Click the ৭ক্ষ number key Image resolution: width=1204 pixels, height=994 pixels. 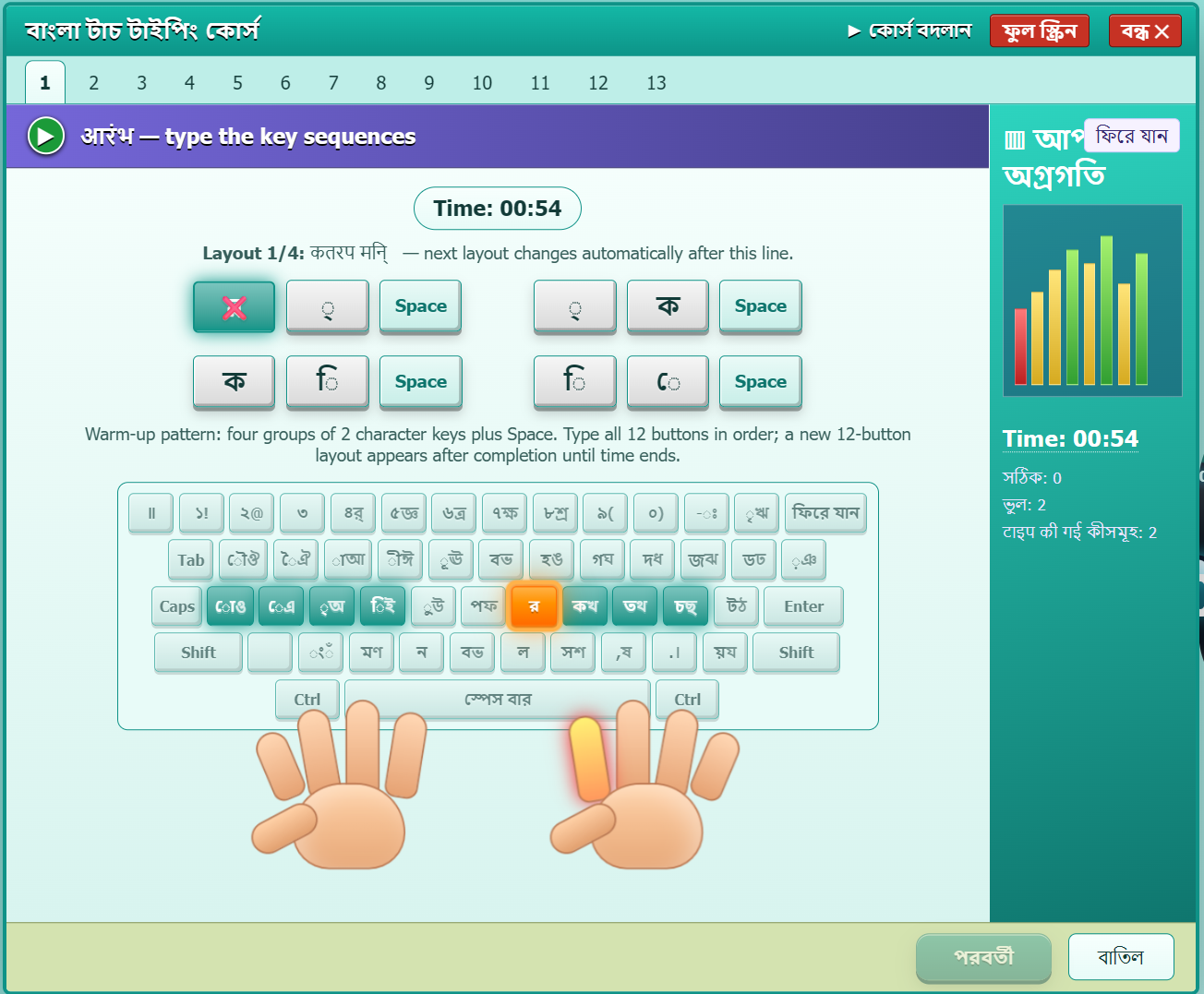pyautogui.click(x=505, y=513)
